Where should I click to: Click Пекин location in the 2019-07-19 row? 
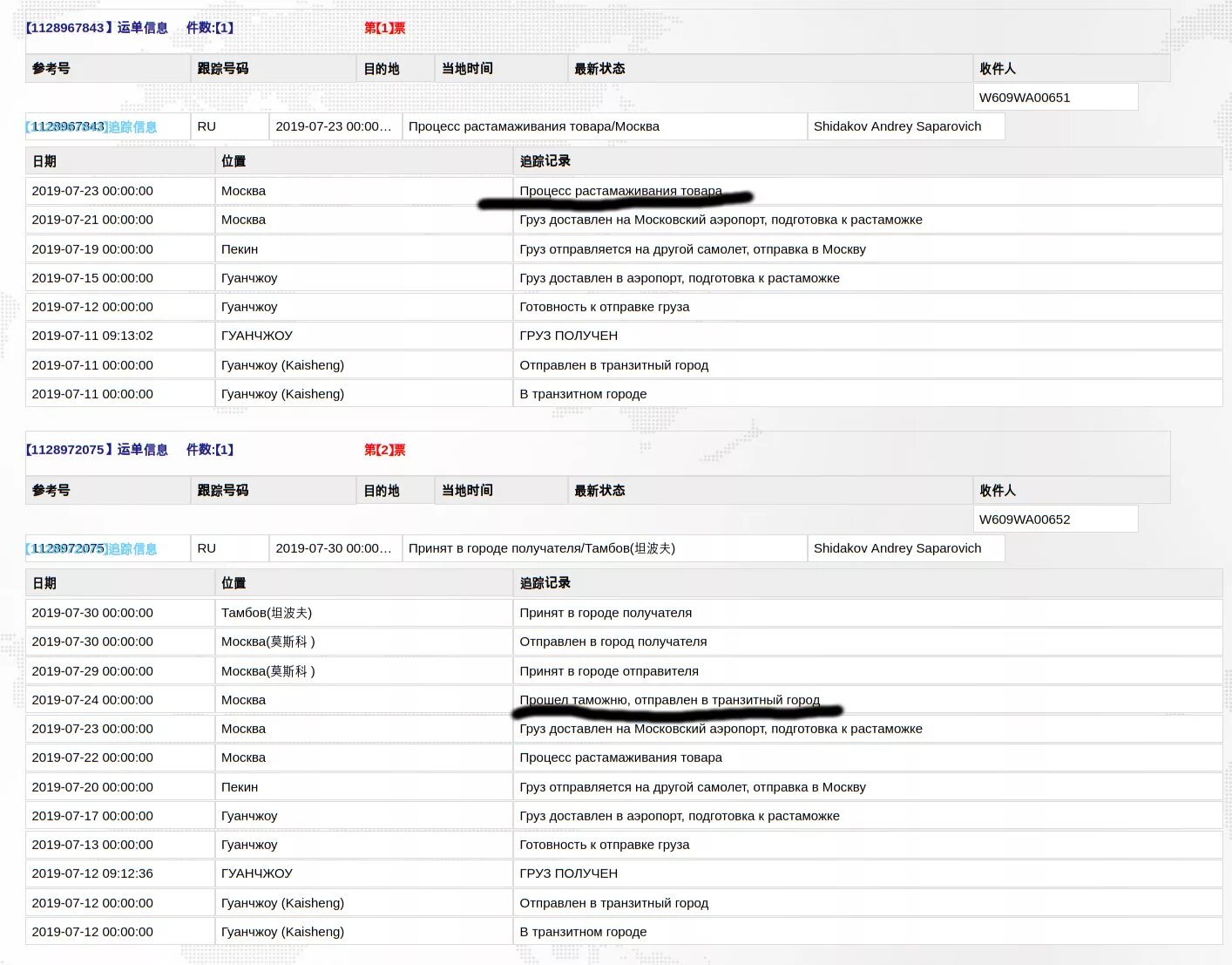tap(364, 249)
